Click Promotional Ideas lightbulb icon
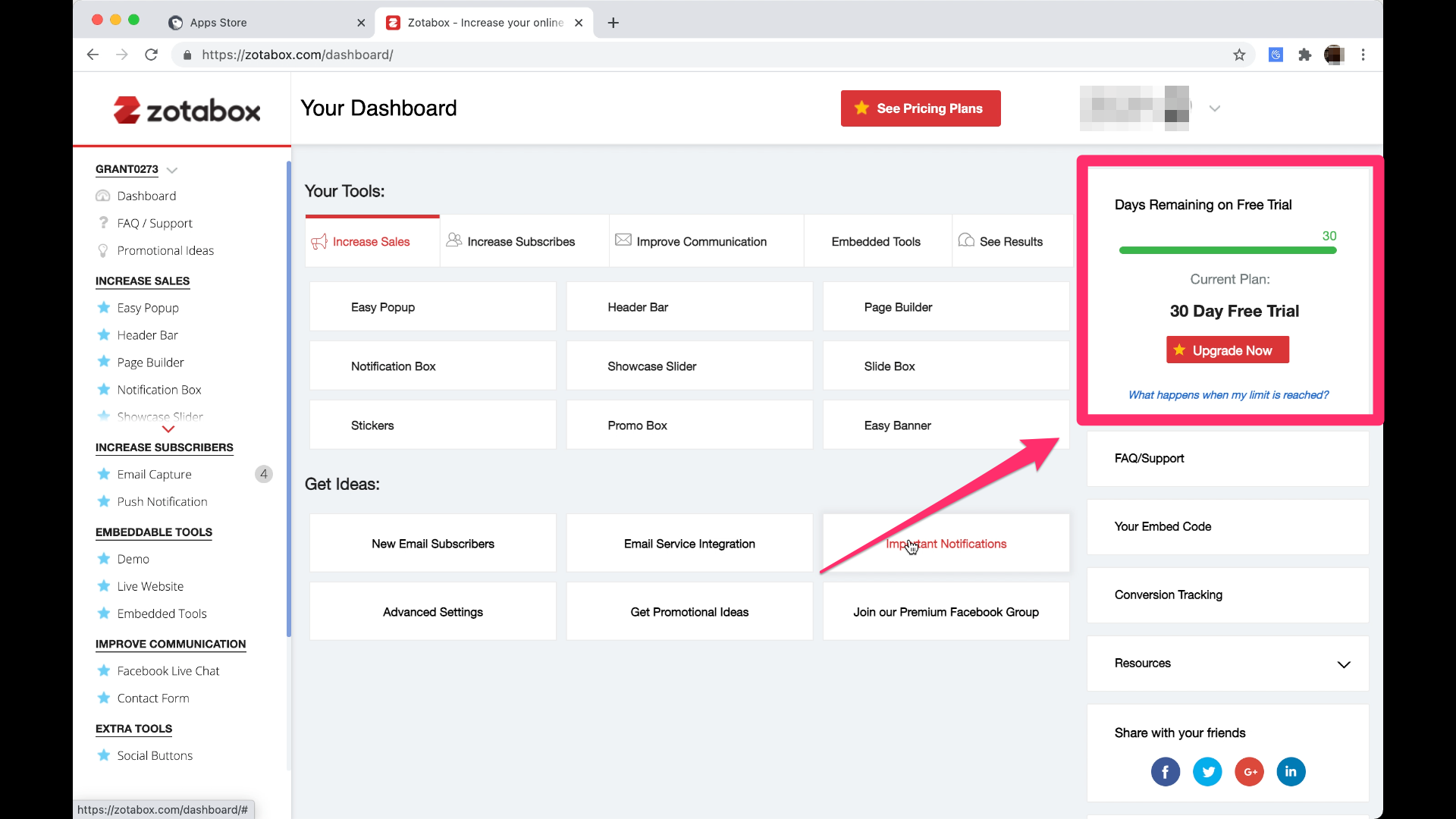 (103, 250)
